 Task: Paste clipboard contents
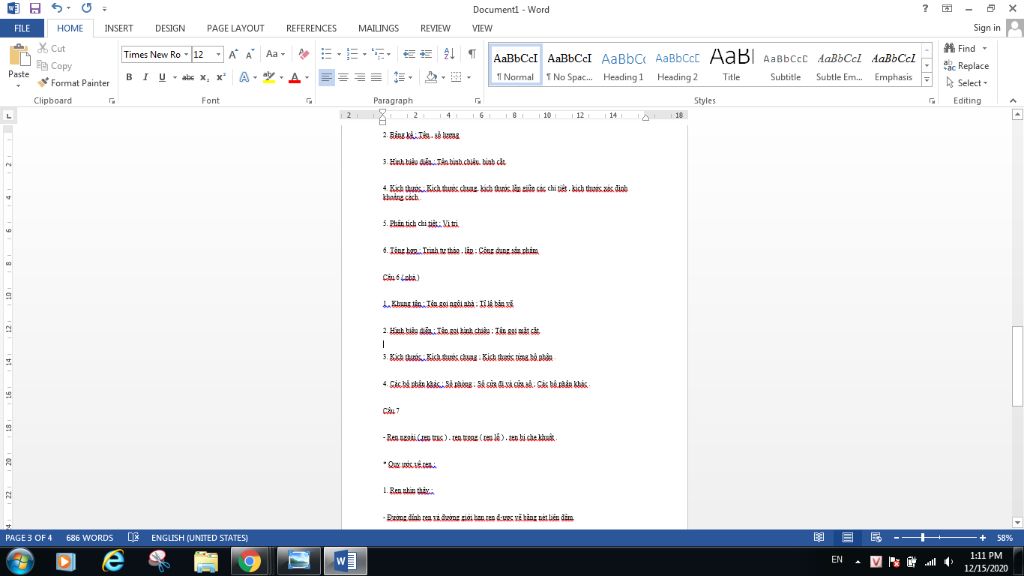(x=18, y=66)
